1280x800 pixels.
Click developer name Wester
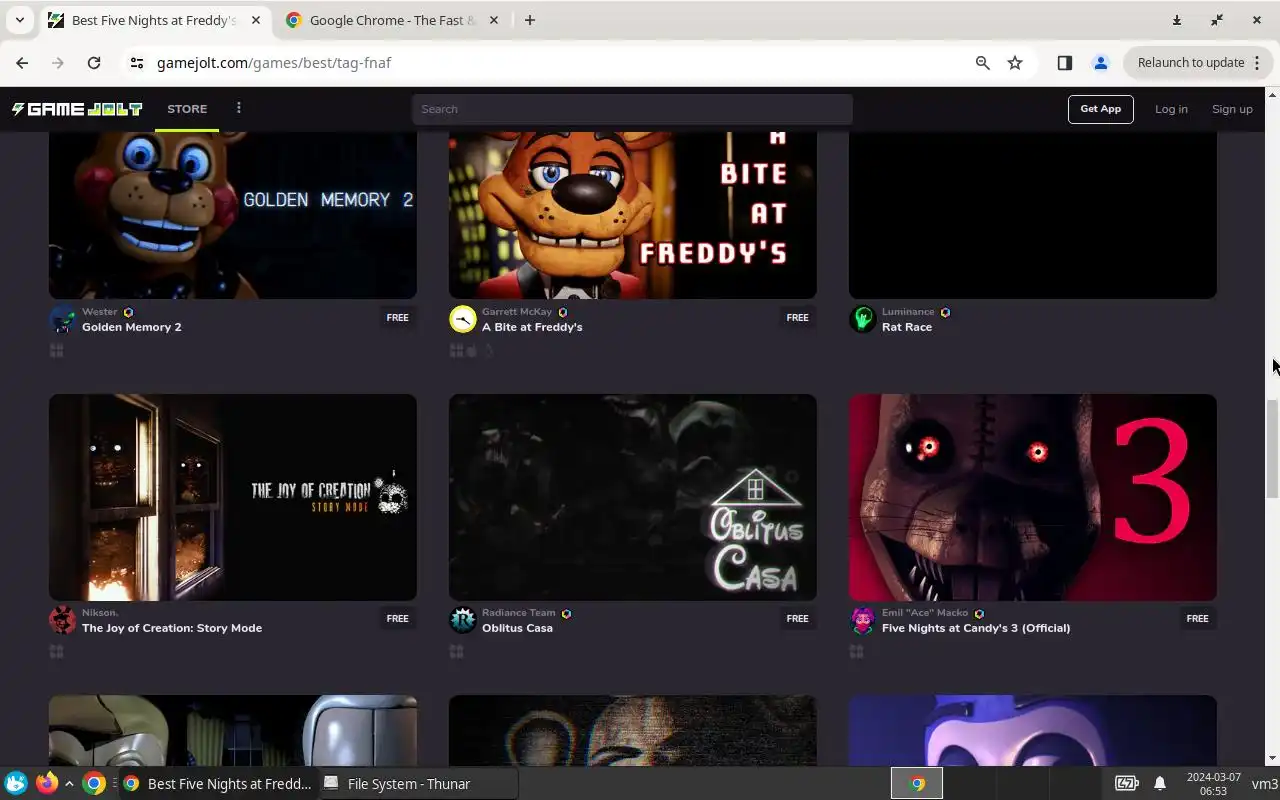pyautogui.click(x=100, y=312)
